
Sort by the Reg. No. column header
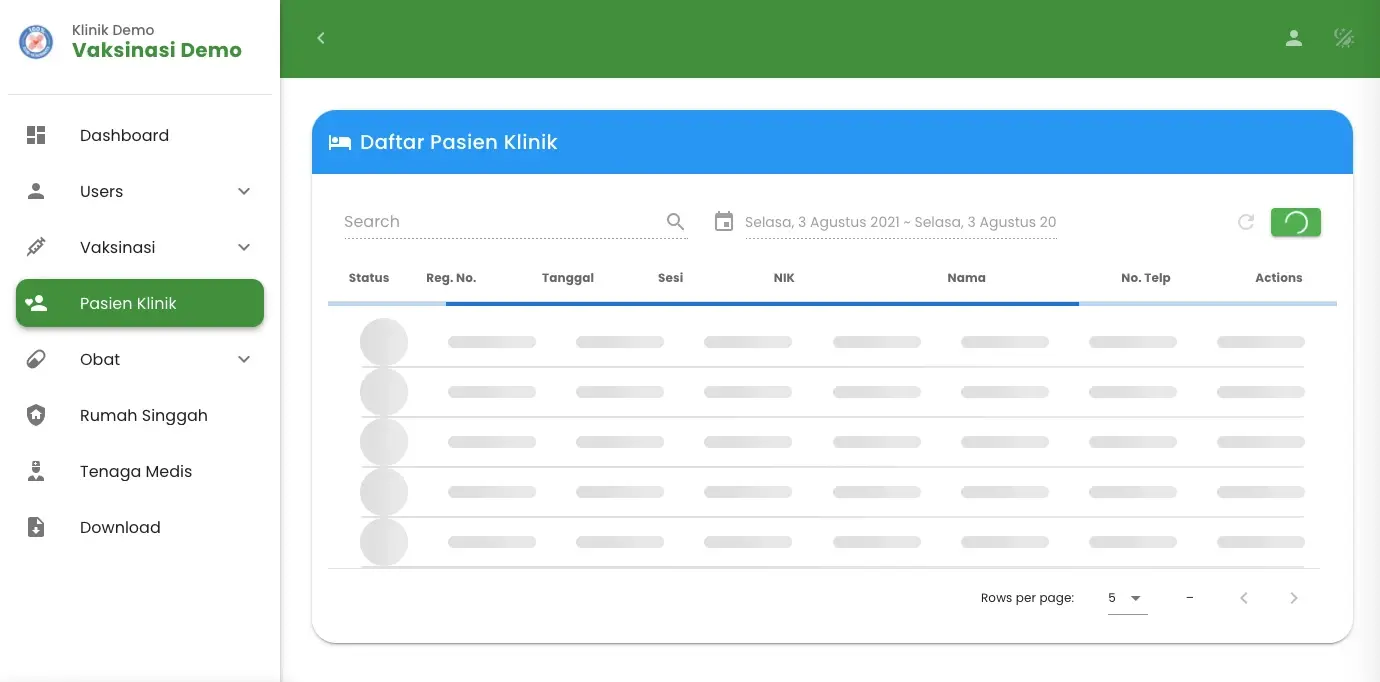click(451, 278)
